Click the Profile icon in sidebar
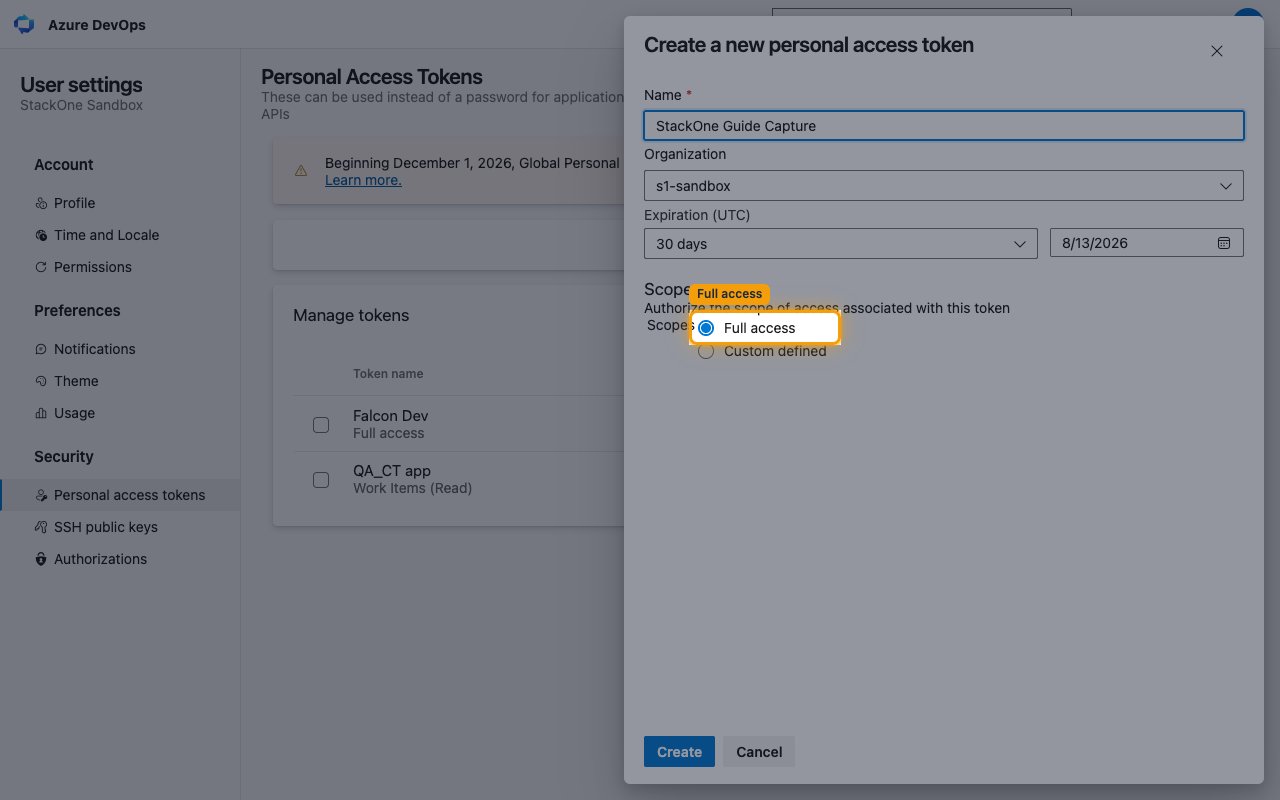 pos(41,203)
